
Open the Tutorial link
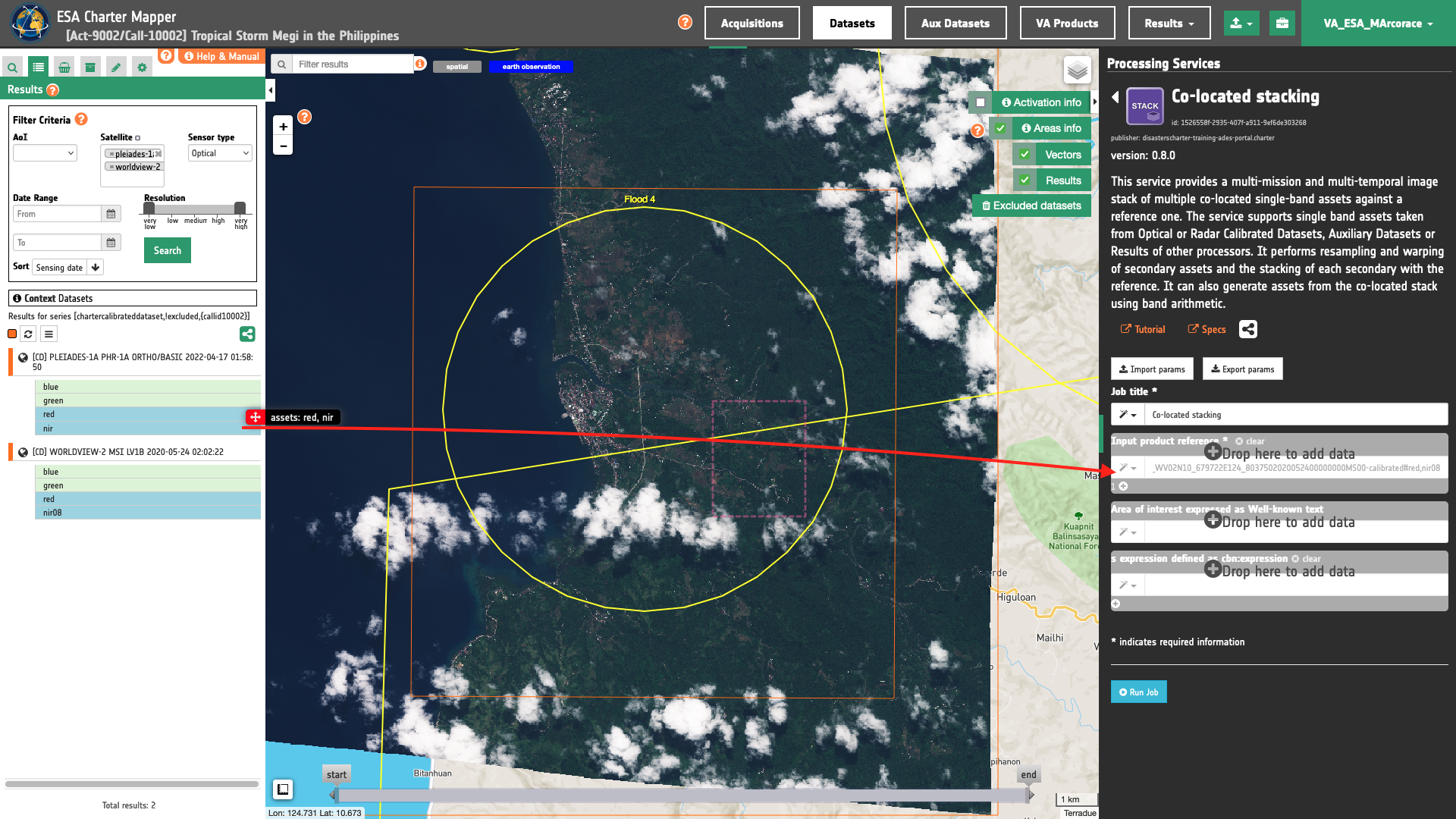(x=1143, y=329)
